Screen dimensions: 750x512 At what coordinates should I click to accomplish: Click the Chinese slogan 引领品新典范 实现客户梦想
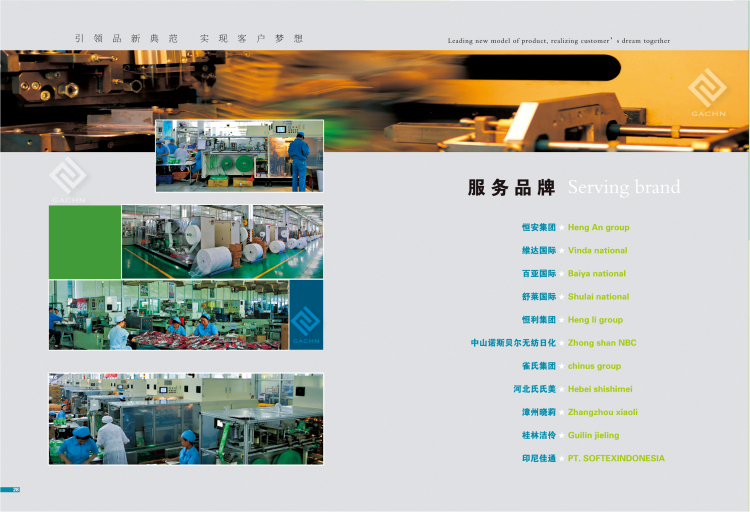pyautogui.click(x=189, y=38)
